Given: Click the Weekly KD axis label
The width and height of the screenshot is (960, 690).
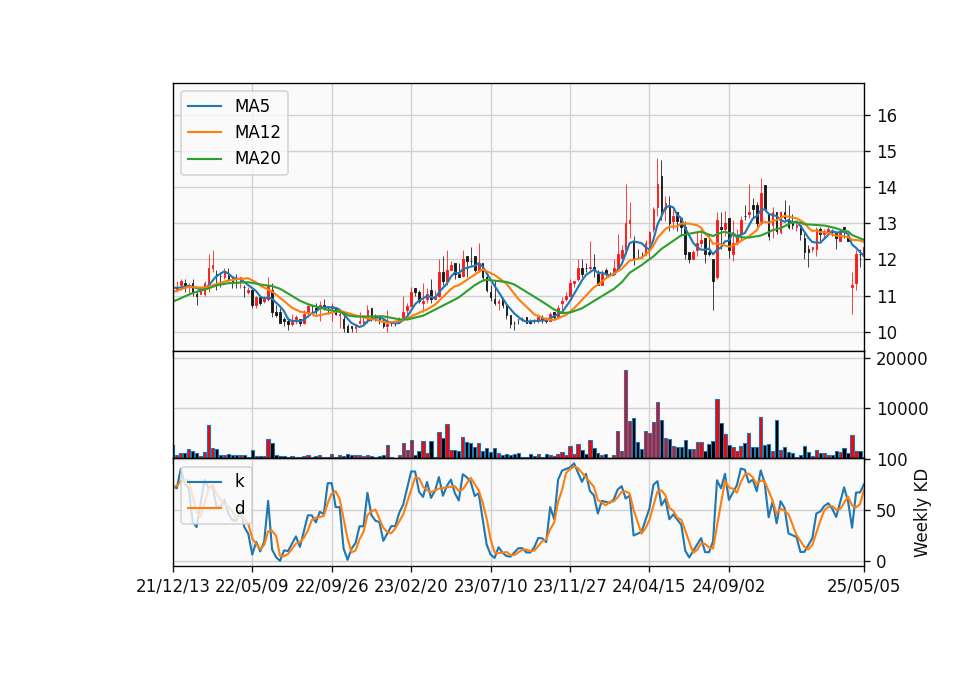Looking at the screenshot, I should (921, 514).
